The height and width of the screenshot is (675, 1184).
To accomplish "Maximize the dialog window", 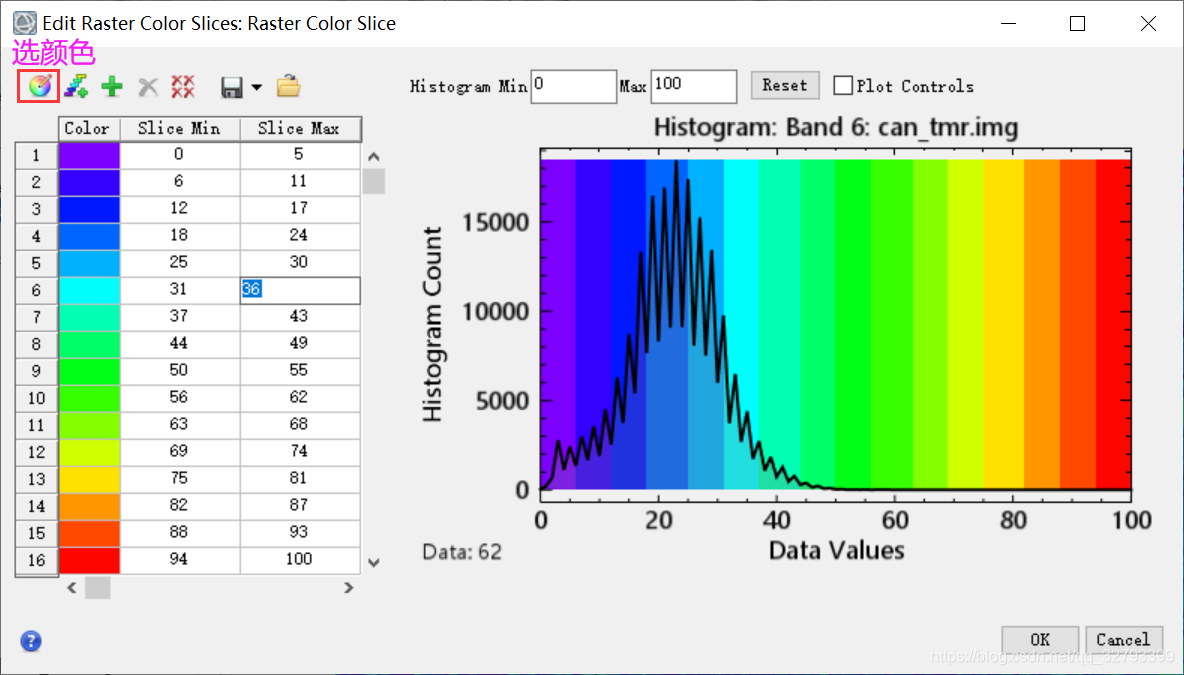I will 1078,23.
